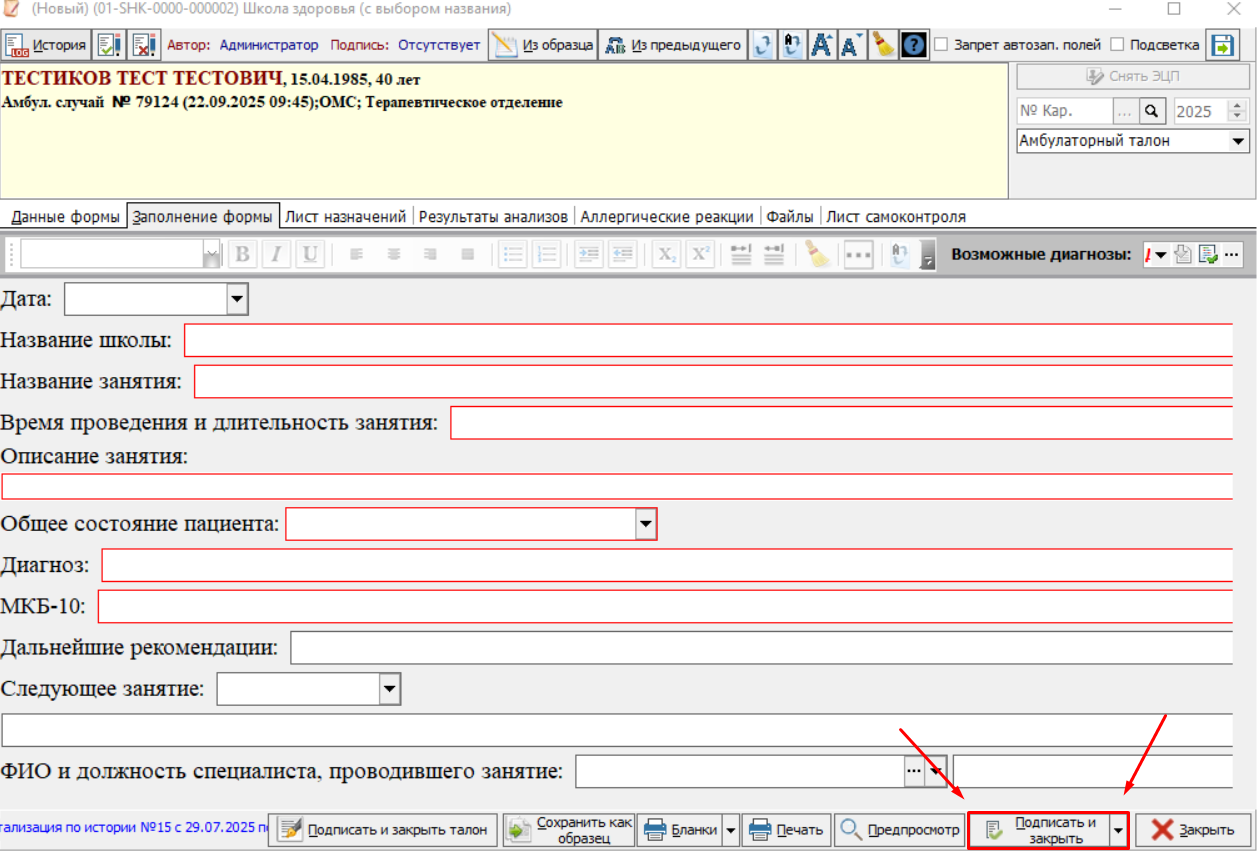Click the save icon with green arrow
This screenshot has height=855, width=1260.
click(x=1222, y=45)
